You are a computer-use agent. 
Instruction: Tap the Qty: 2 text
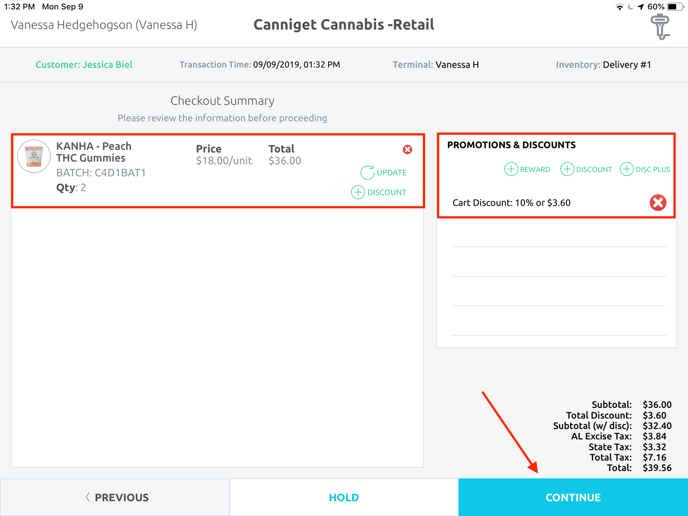(x=71, y=188)
